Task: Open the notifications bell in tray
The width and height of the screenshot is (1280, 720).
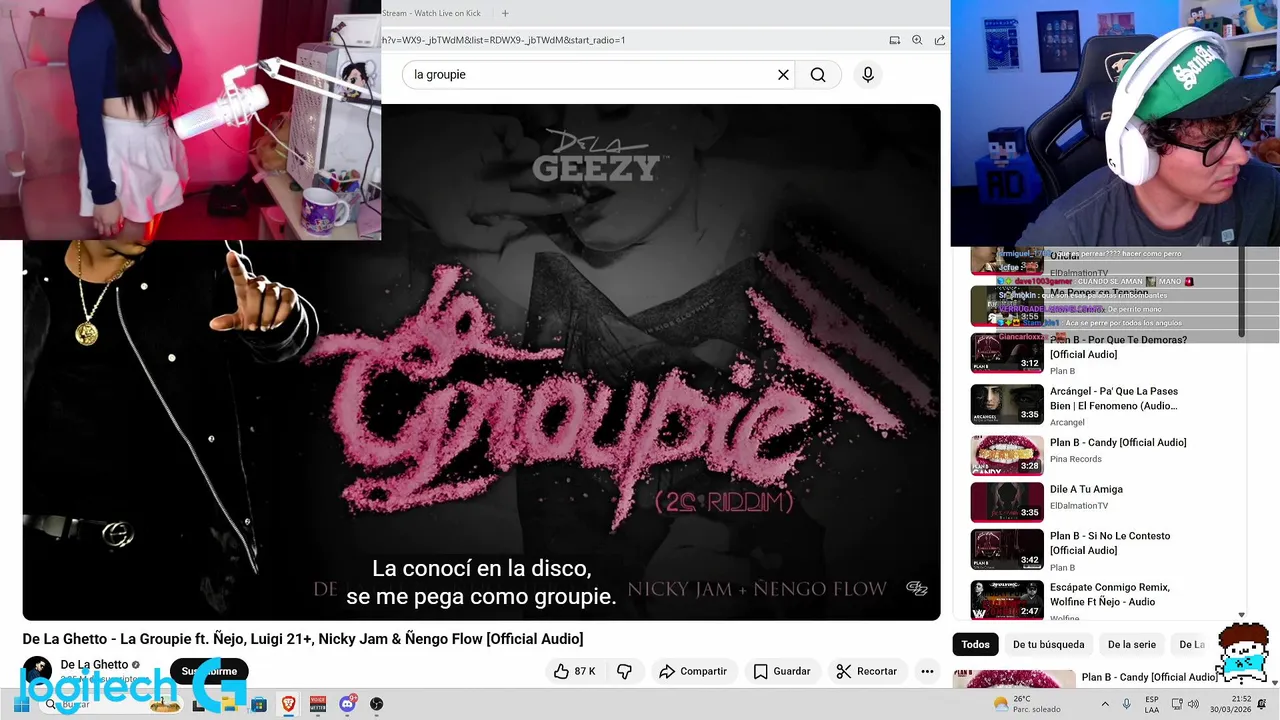Action: pyautogui.click(x=1261, y=704)
